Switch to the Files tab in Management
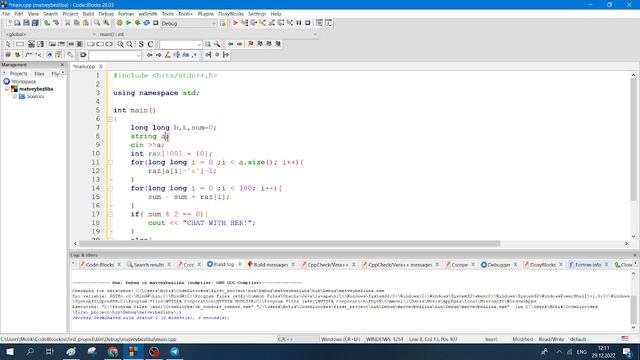The width and height of the screenshot is (640, 360). 39,74
